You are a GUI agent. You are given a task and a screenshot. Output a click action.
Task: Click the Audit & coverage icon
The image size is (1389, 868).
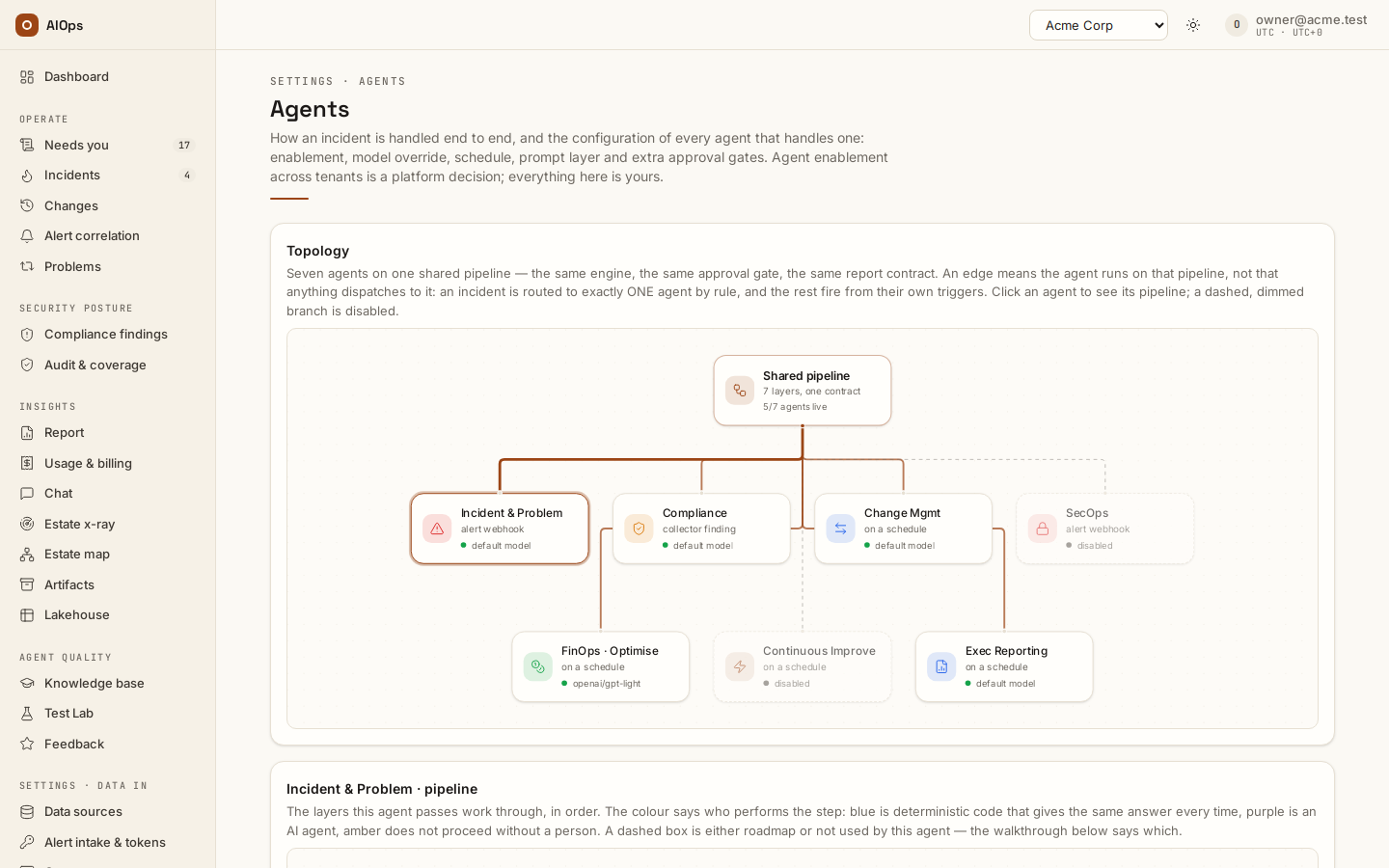(x=27, y=366)
